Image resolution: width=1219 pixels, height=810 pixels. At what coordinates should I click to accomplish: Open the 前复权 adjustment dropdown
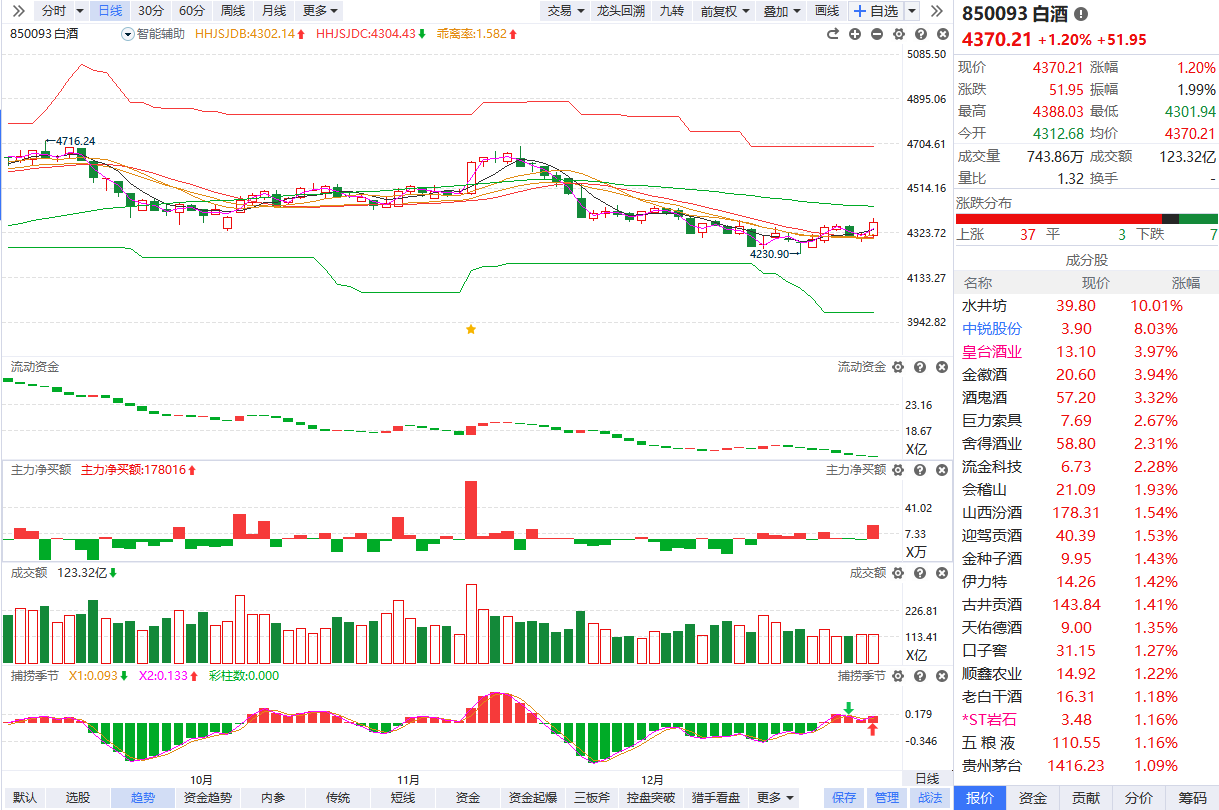click(724, 11)
